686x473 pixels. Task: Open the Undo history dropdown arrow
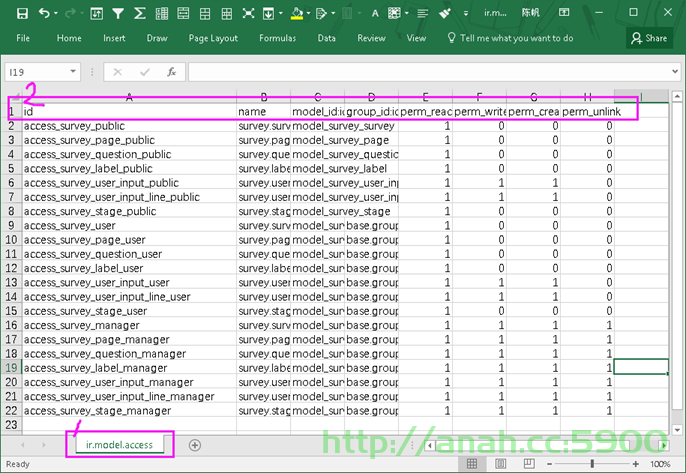[x=56, y=14]
